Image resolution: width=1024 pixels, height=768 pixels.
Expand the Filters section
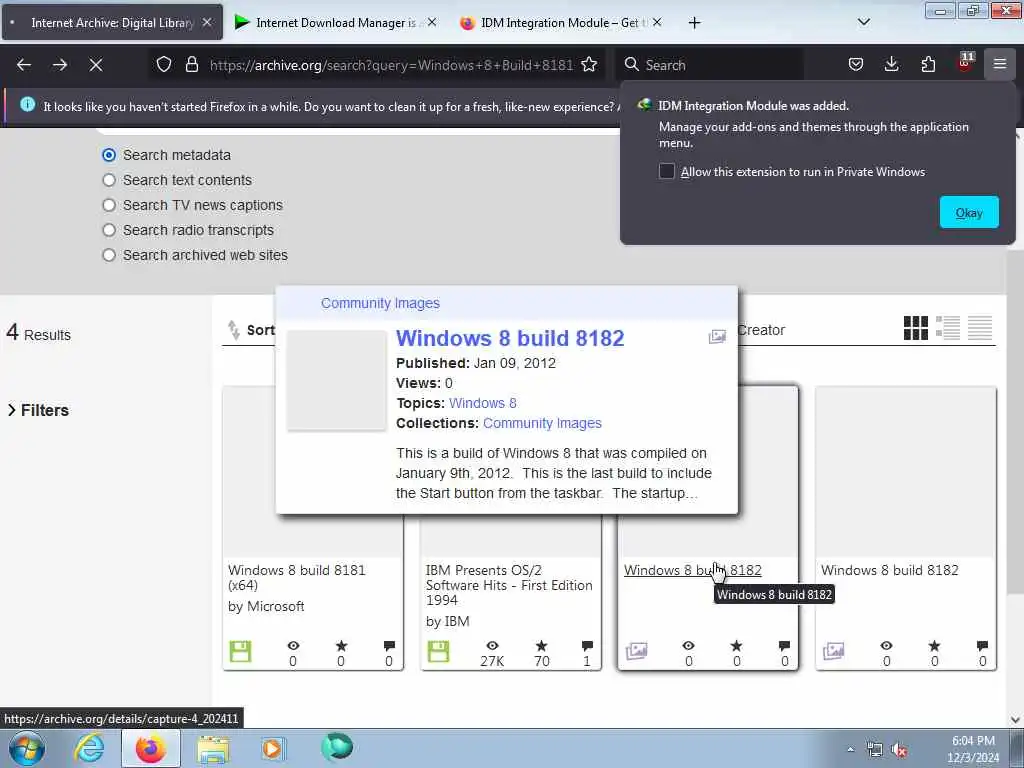pos(38,410)
